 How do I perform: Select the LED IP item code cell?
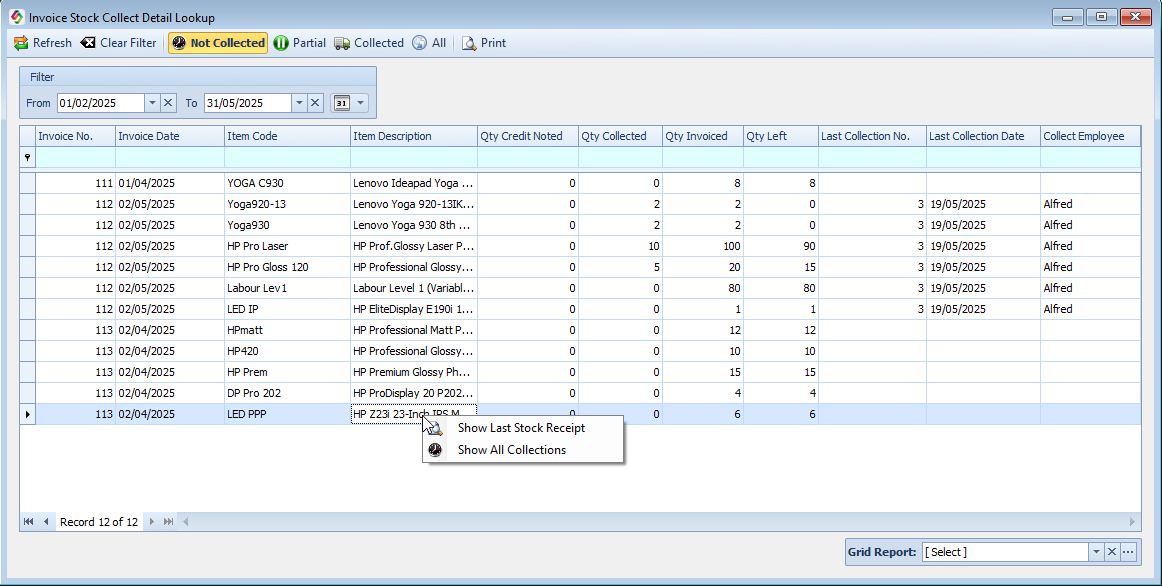point(288,309)
